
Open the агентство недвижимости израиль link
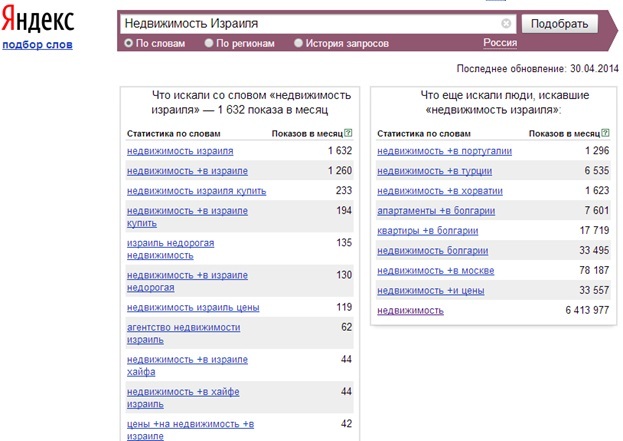tap(184, 333)
